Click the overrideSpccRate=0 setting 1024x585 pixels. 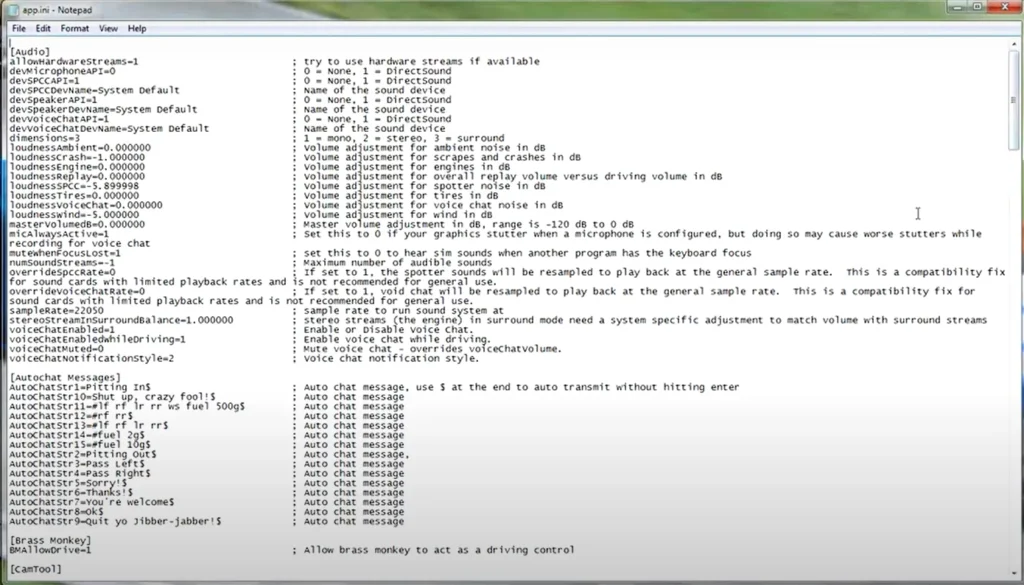62,272
